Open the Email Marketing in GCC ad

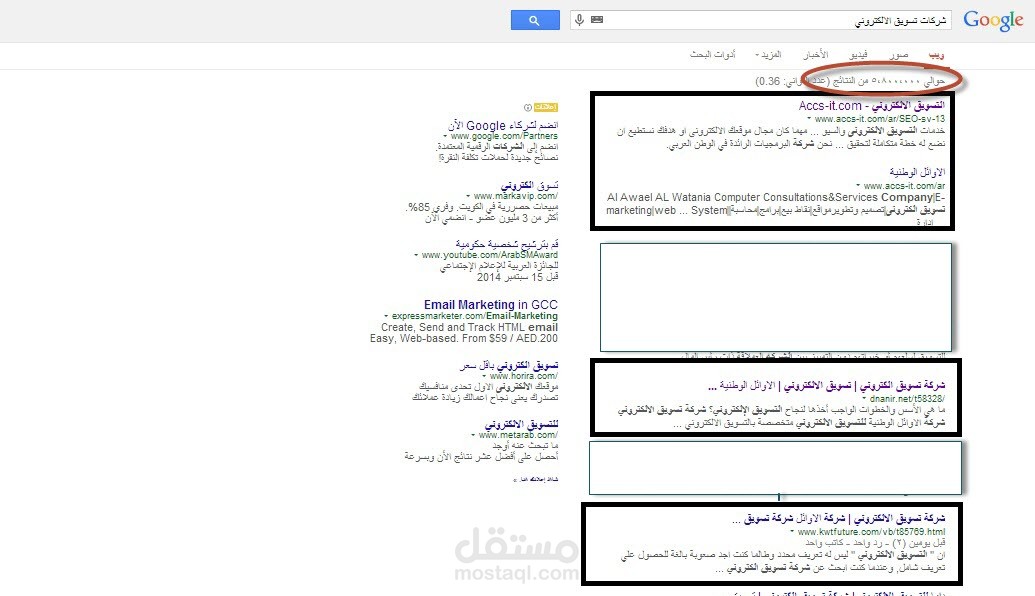pyautogui.click(x=490, y=305)
